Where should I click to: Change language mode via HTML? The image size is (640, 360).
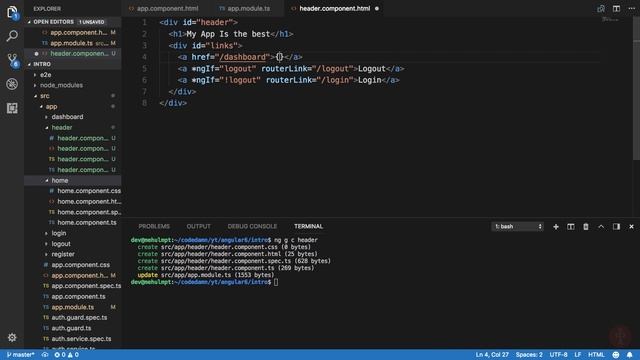596,355
